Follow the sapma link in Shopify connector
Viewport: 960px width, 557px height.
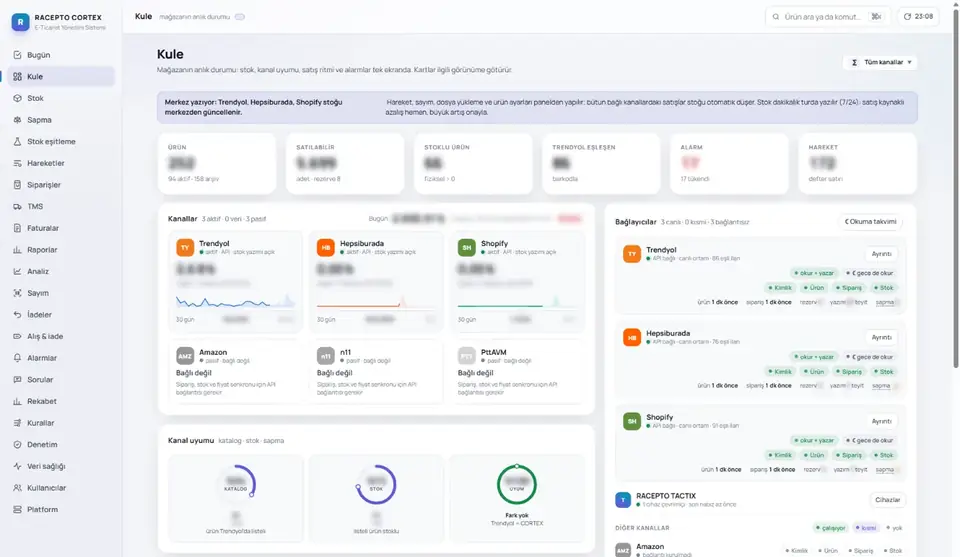885,469
